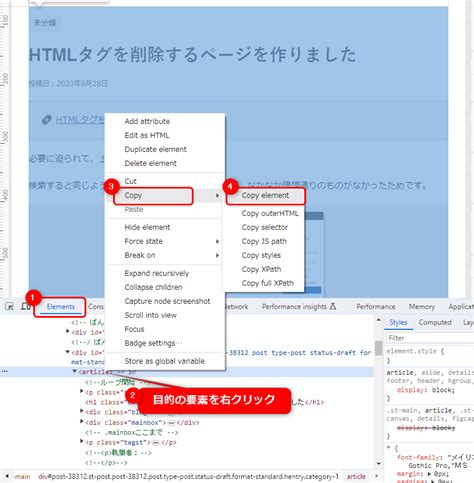Toggle the device toolbar icon
Image resolution: width=474 pixels, height=483 pixels.
tap(25, 306)
